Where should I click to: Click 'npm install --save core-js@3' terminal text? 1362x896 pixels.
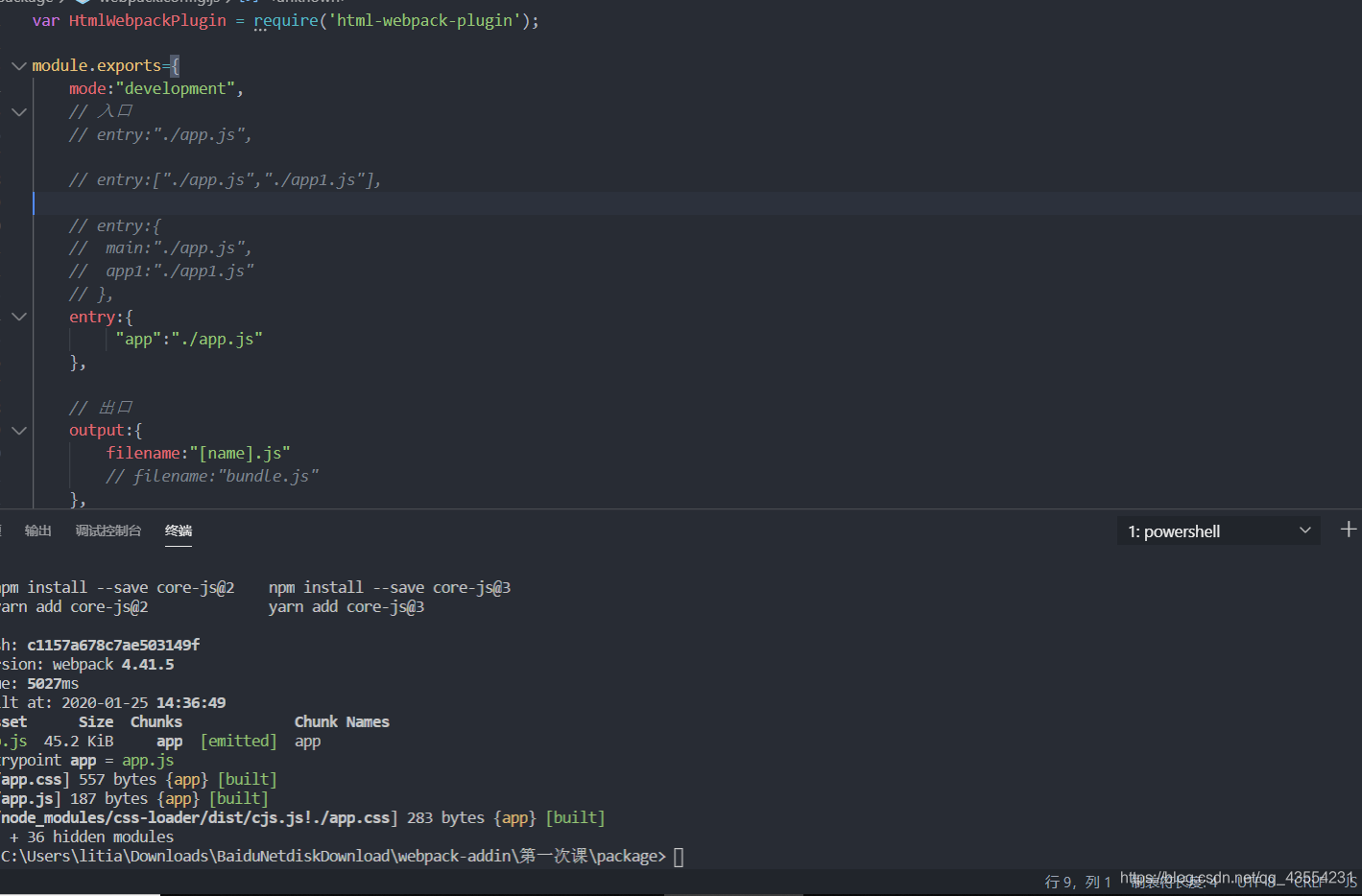point(390,587)
